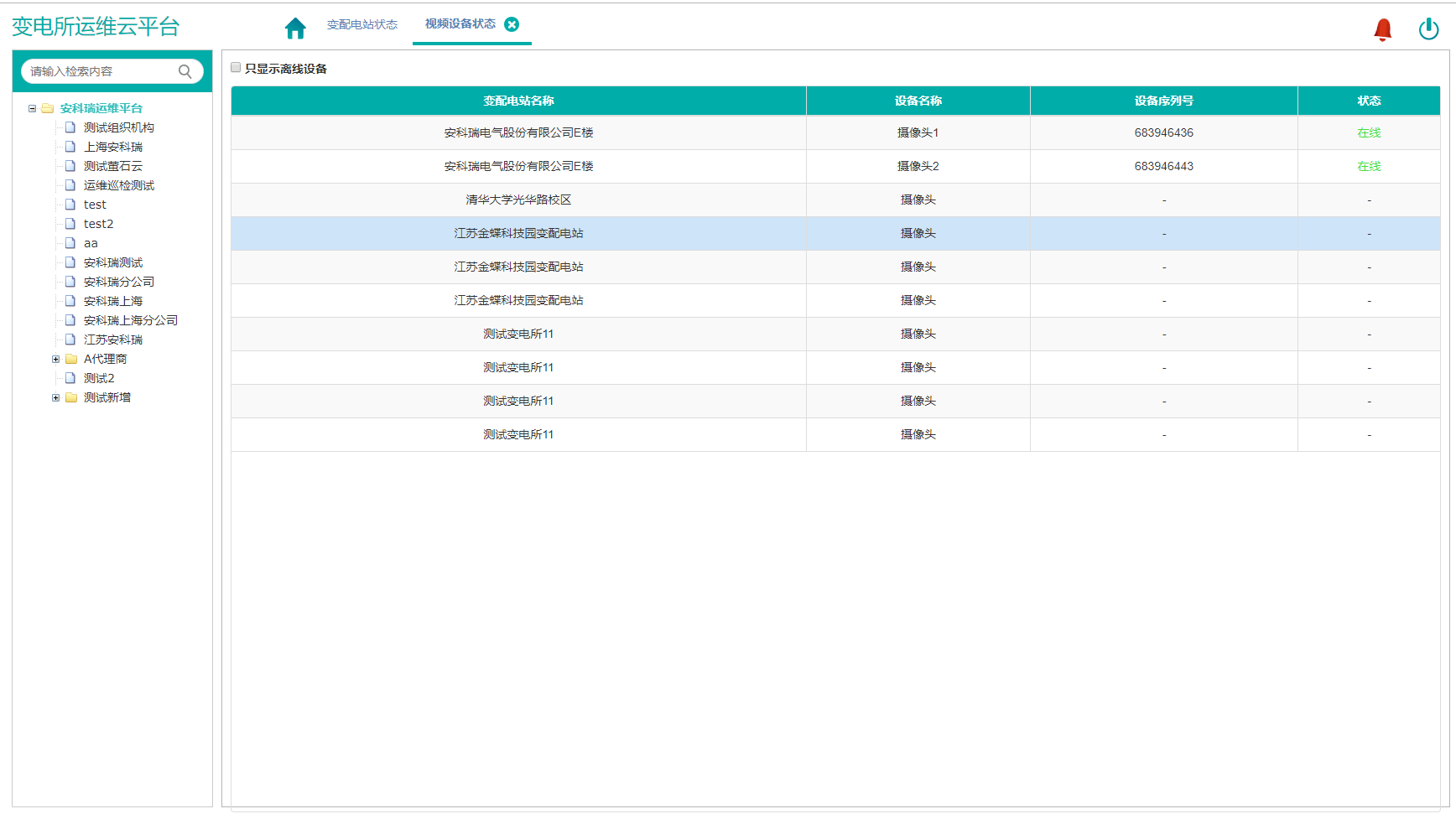Select 安科瑞运维平台 in the tree

point(101,108)
